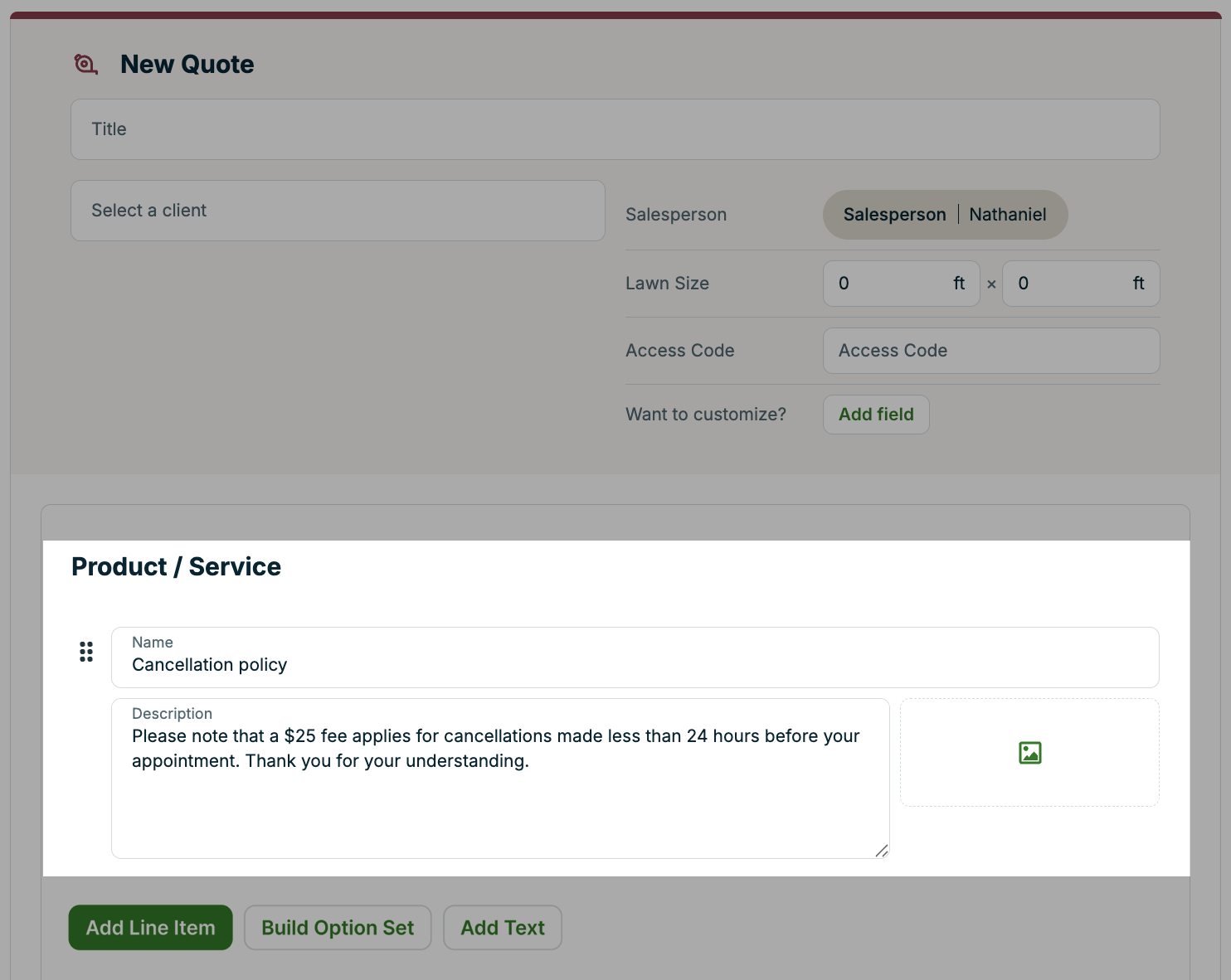The image size is (1231, 980).
Task: Edit the Name field containing Cancellation policy
Action: pos(635,665)
